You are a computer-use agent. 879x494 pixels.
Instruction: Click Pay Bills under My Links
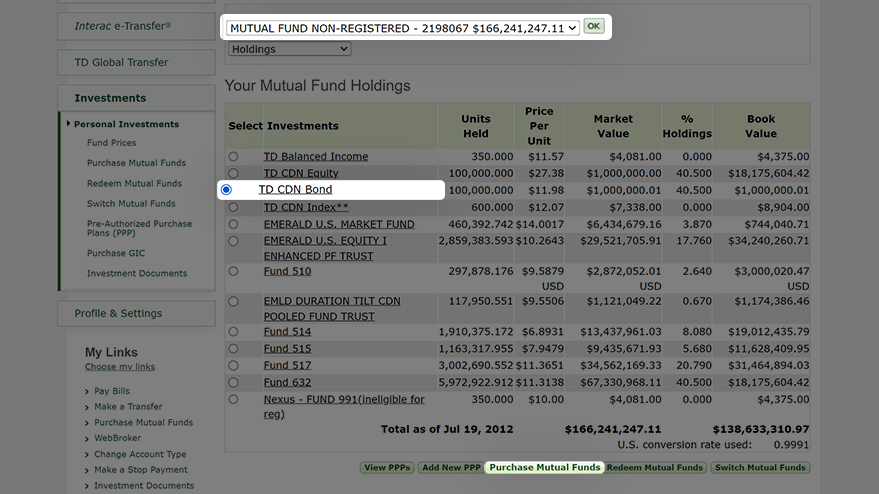[x=112, y=391]
